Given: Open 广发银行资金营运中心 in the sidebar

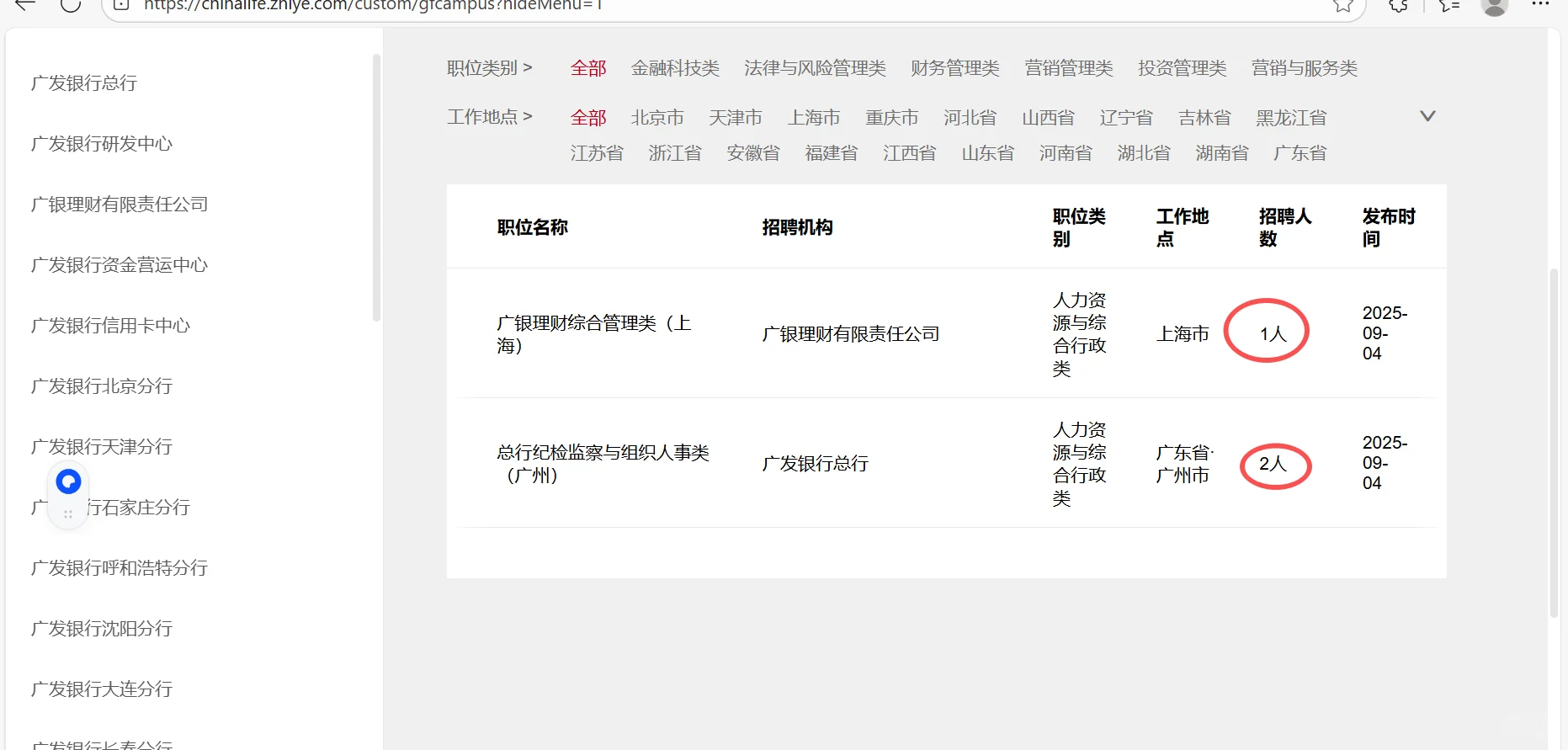Looking at the screenshot, I should (120, 265).
